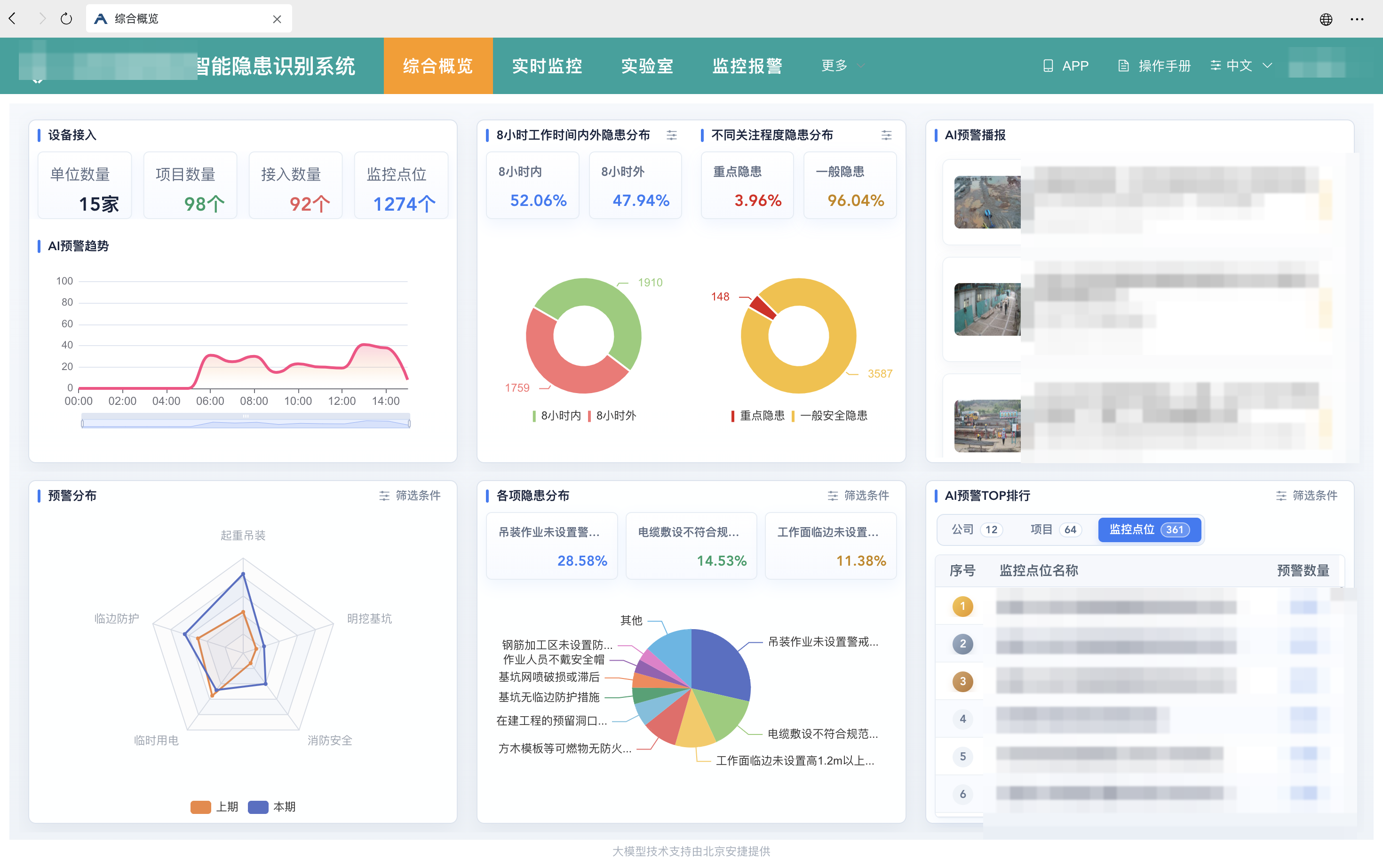Expand the 中文 language dropdown
Viewport: 1383px width, 868px height.
1242,66
